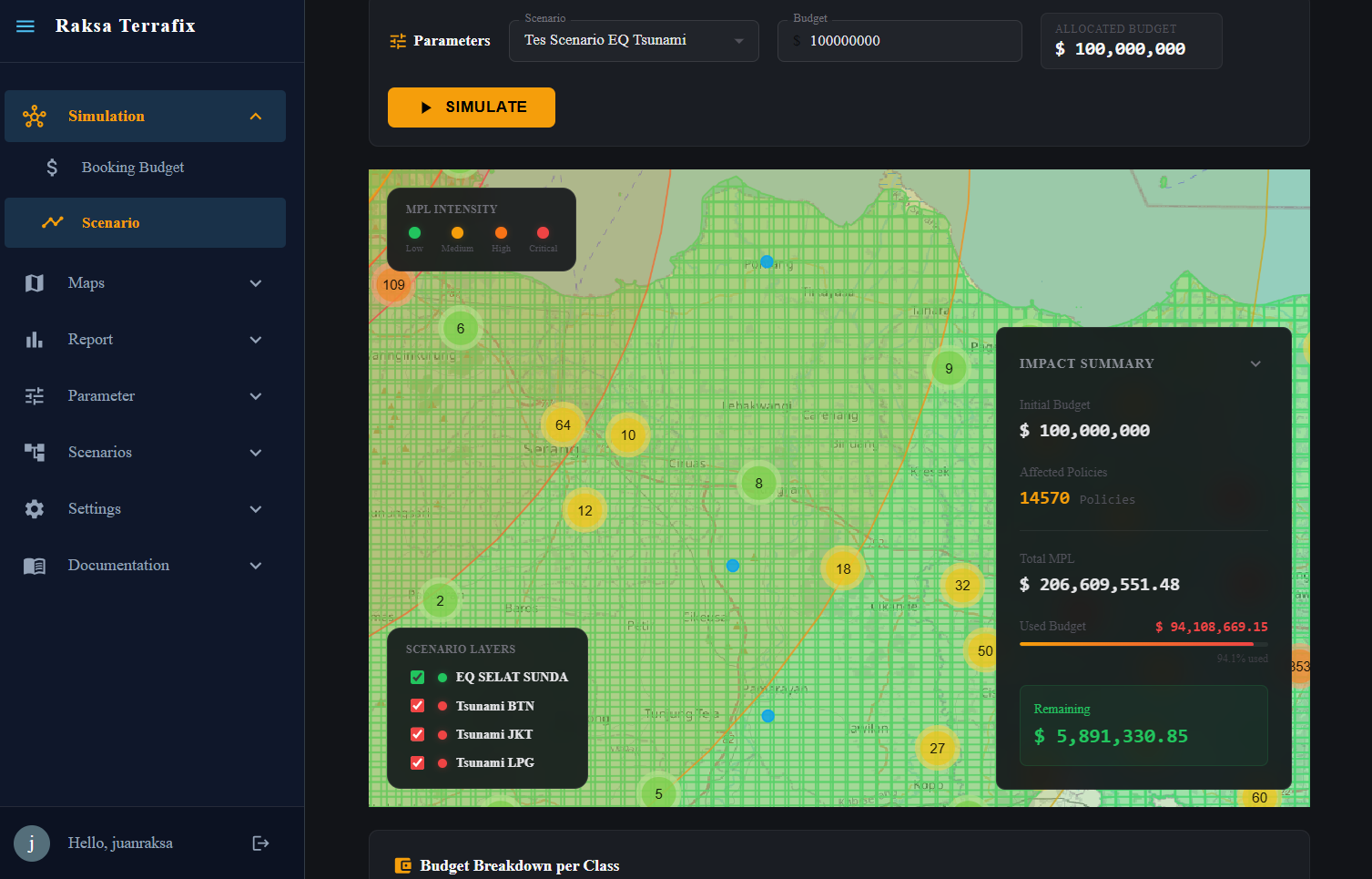The width and height of the screenshot is (1372, 879).
Task: Open the Documentation menu item
Action: [146, 566]
